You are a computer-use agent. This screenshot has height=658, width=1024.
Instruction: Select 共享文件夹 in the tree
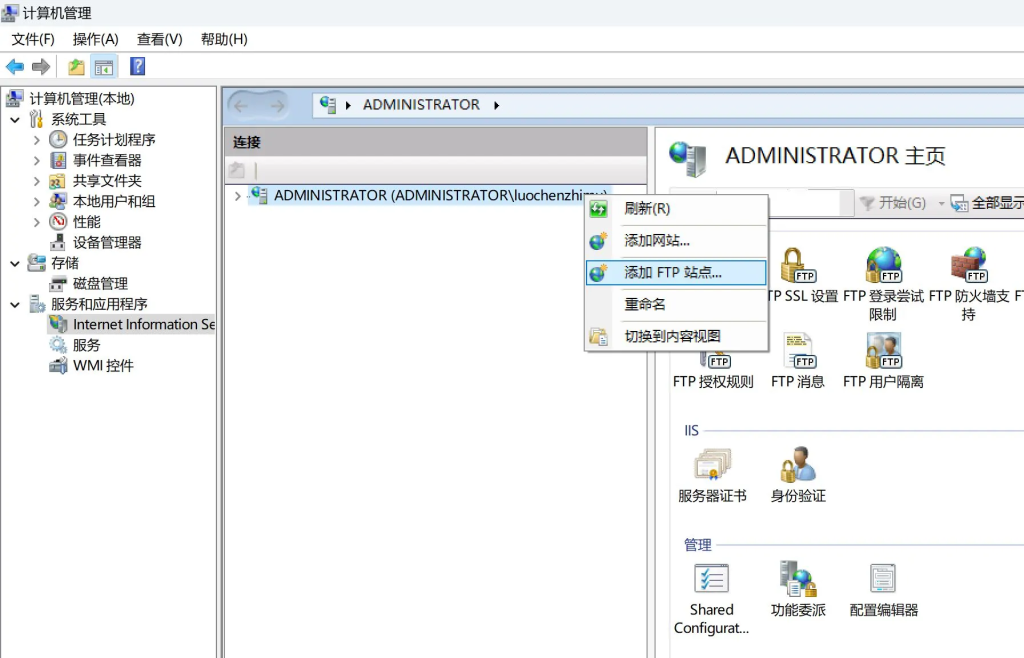(x=107, y=181)
